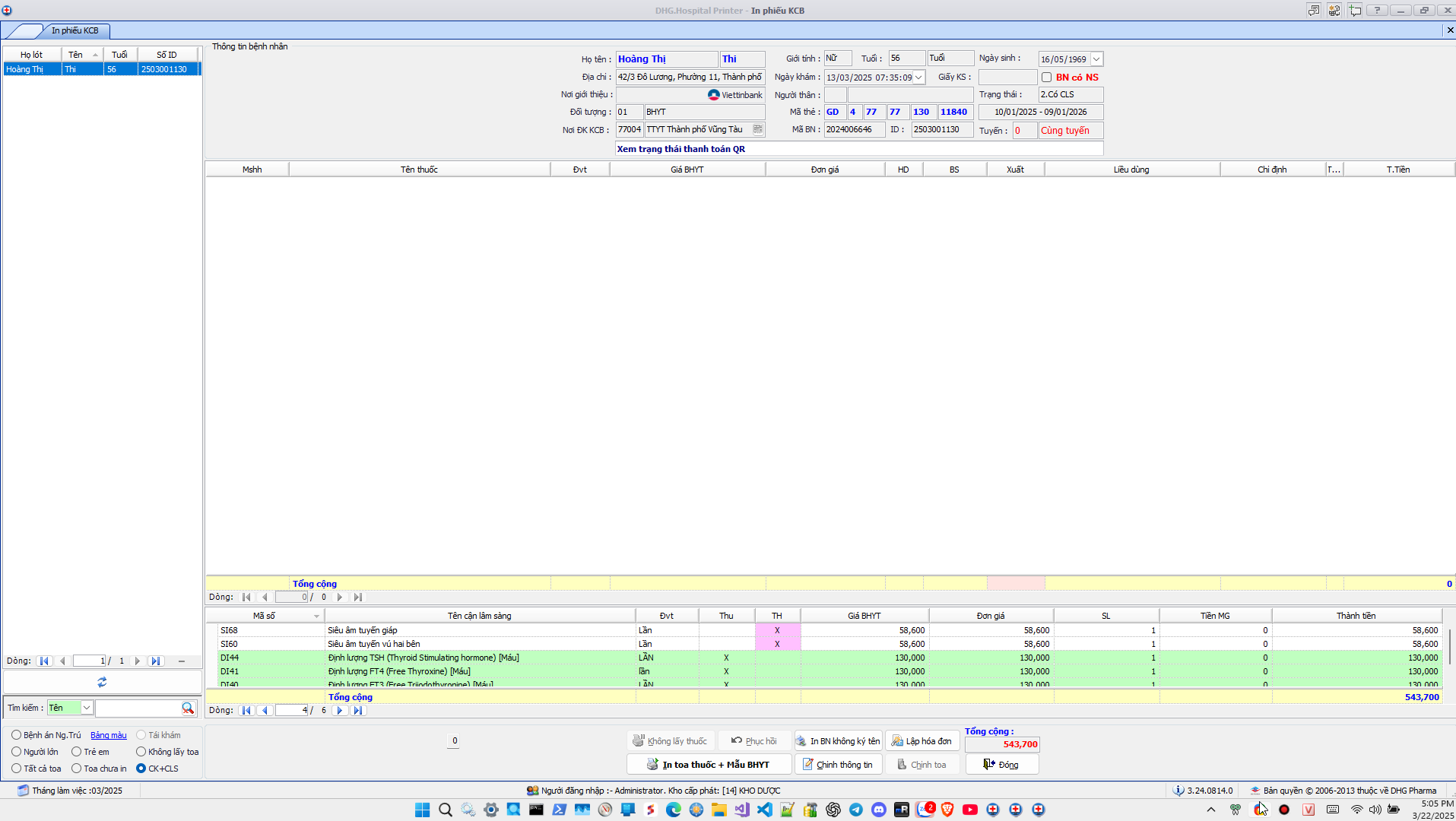Open lookup icon beside TTYT Thành phố Vũng Tàu
The image size is (1456, 821).
coord(757,130)
